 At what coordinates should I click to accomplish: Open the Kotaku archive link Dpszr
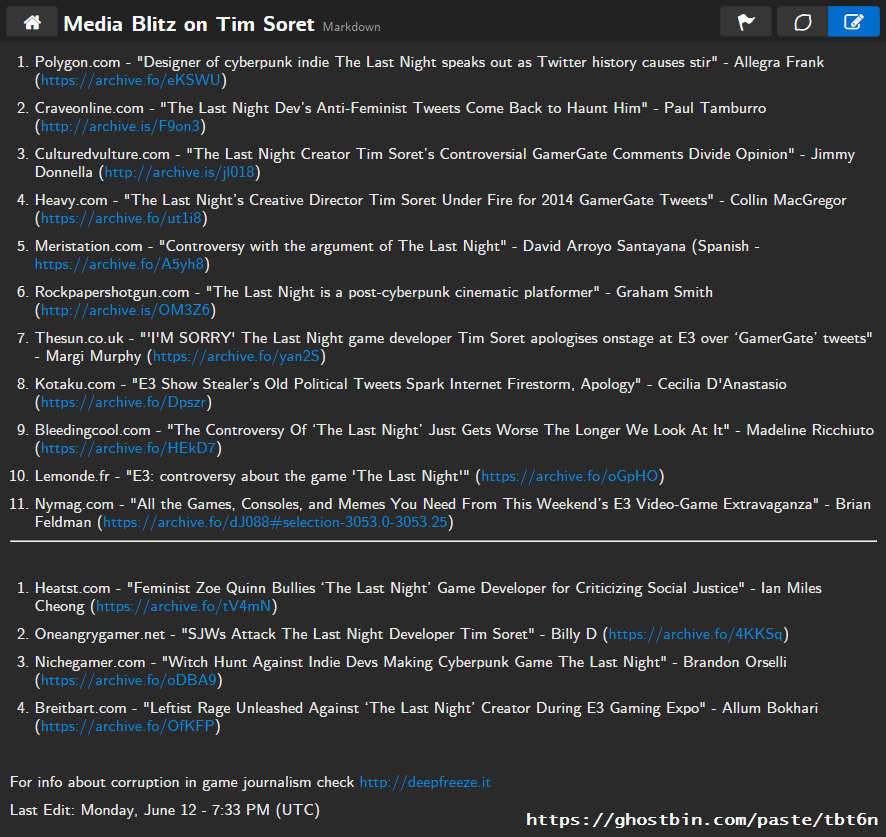124,402
